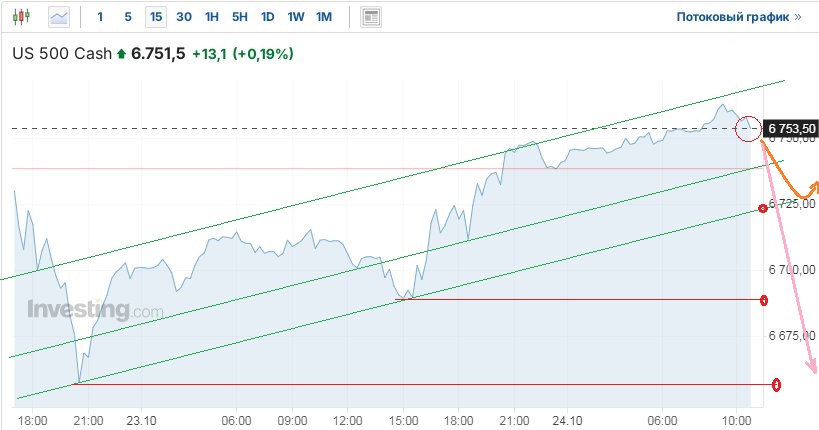The height and width of the screenshot is (430, 819).
Task: Click the US 500 Cash title
Action: click(61, 55)
